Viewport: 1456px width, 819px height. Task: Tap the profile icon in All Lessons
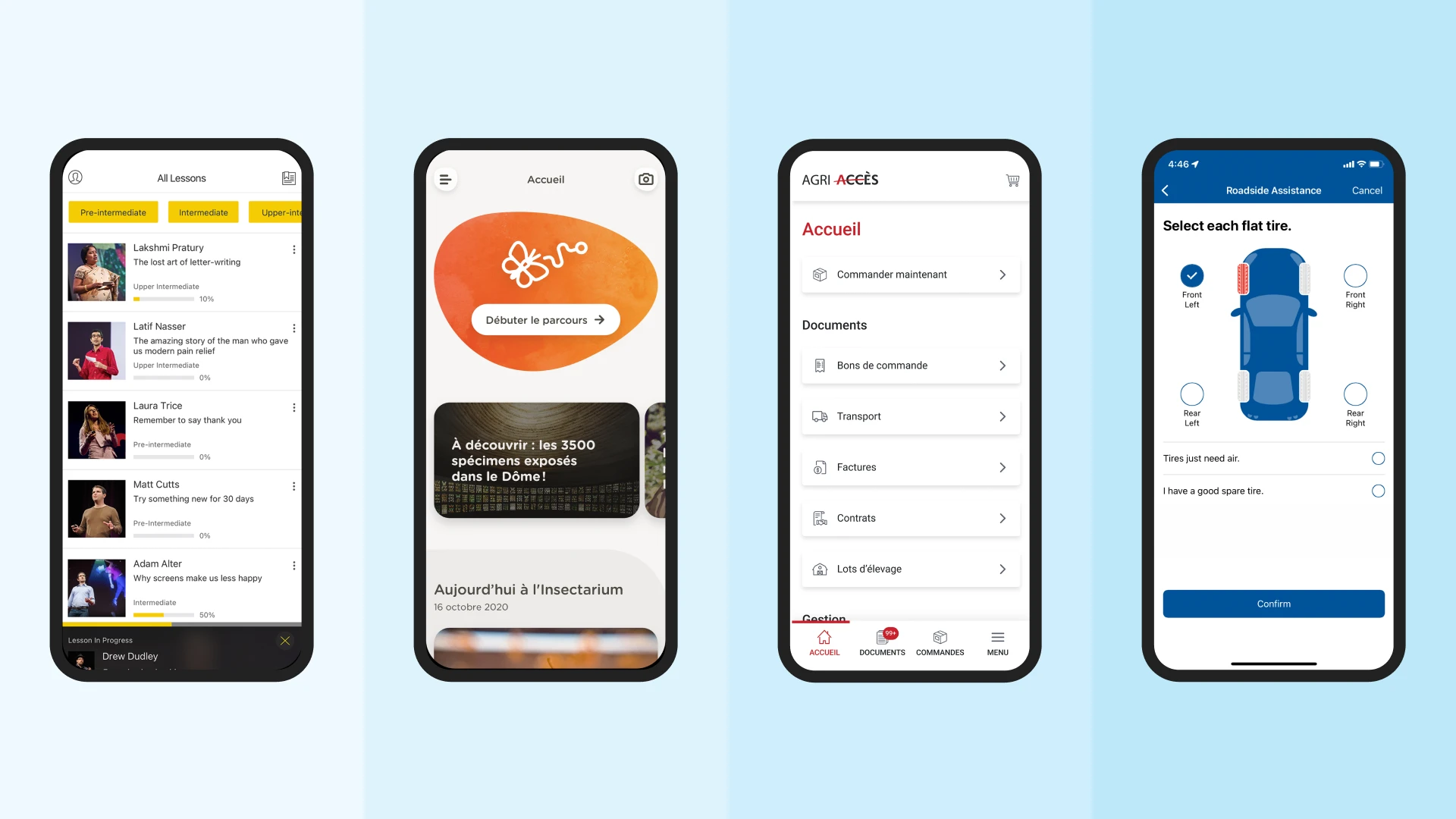75,177
